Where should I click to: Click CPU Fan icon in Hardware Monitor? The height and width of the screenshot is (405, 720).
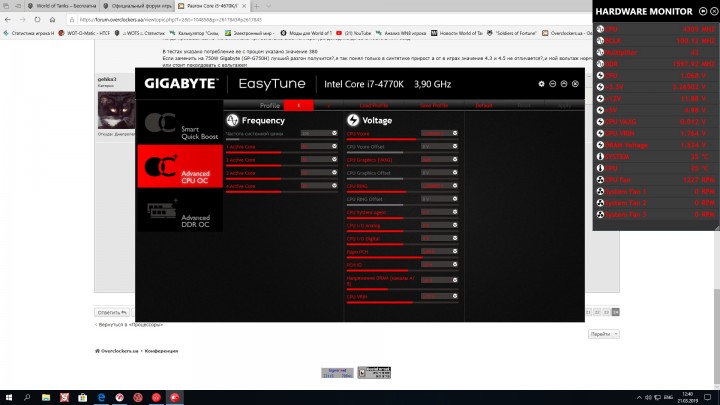pyautogui.click(x=600, y=180)
